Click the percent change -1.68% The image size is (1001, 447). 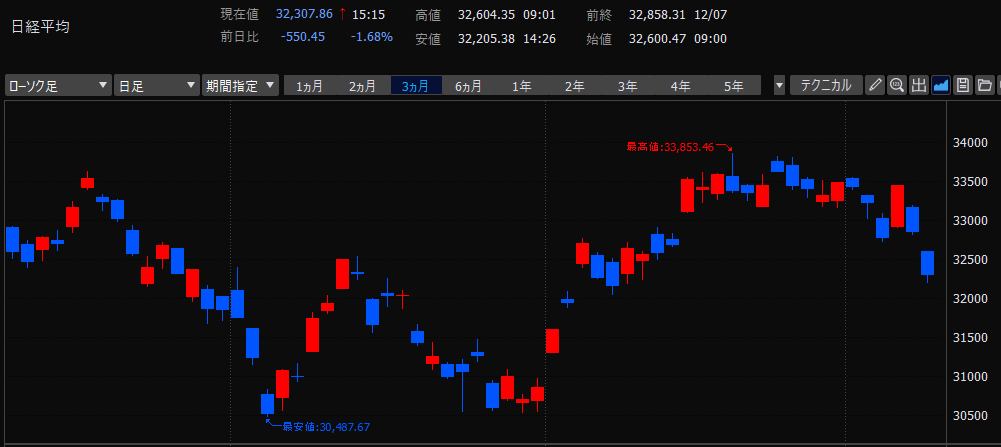click(x=372, y=37)
